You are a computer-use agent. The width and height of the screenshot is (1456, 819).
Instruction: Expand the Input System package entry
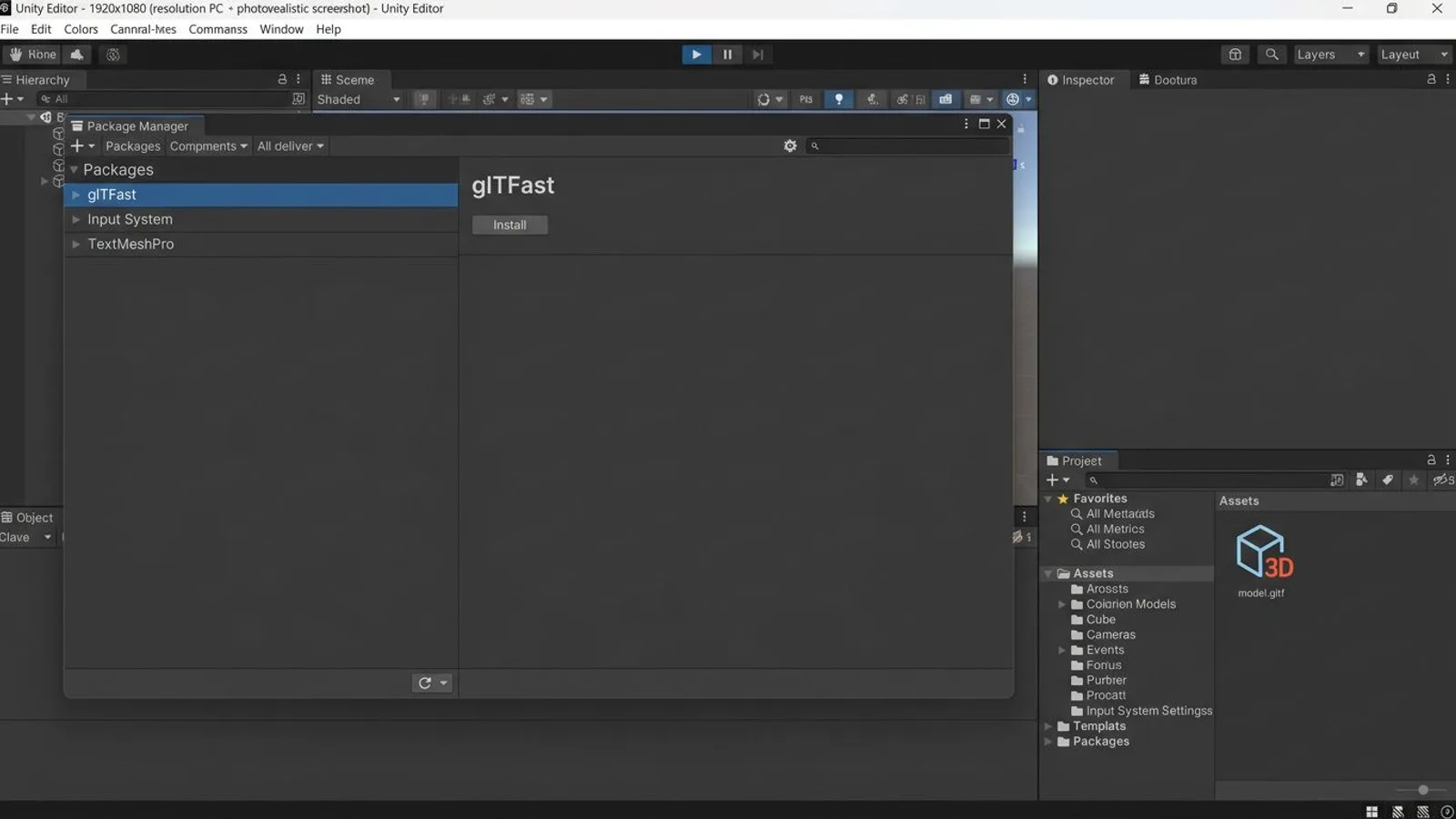[76, 219]
